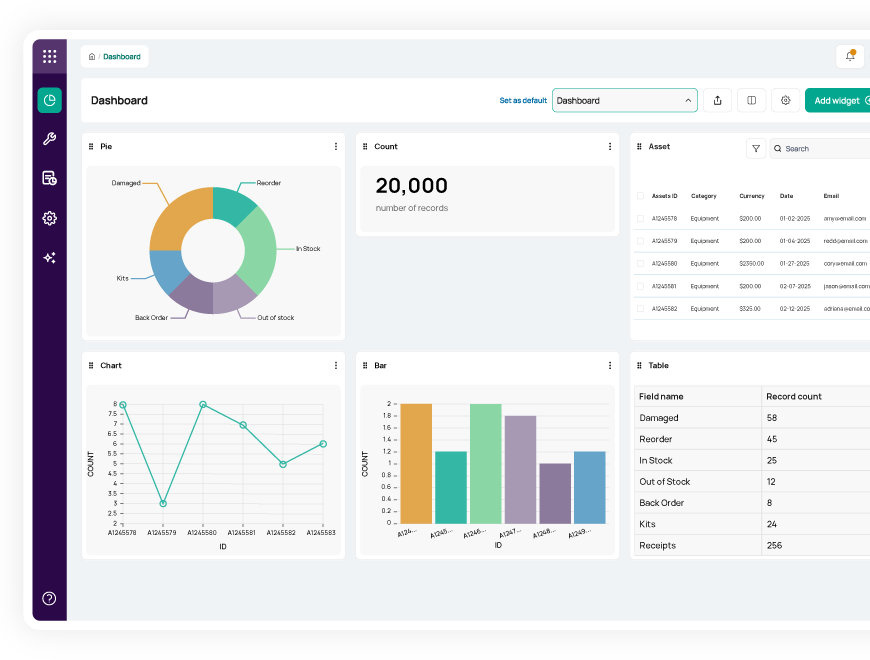This screenshot has width=870, height=660.
Task: Click the share/export icon button
Action: pyautogui.click(x=717, y=100)
